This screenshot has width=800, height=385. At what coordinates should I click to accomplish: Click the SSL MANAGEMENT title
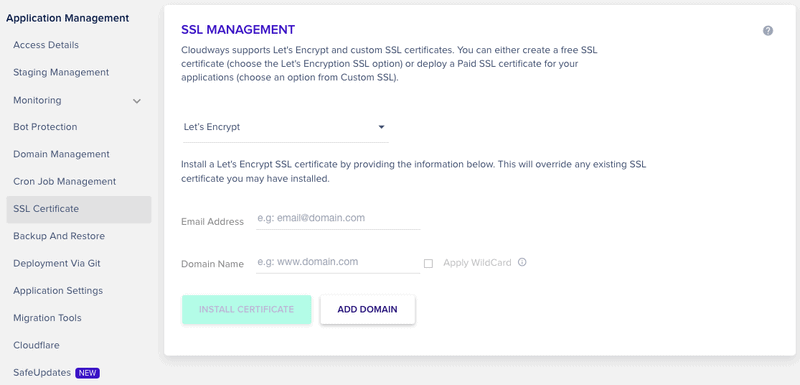point(238,30)
